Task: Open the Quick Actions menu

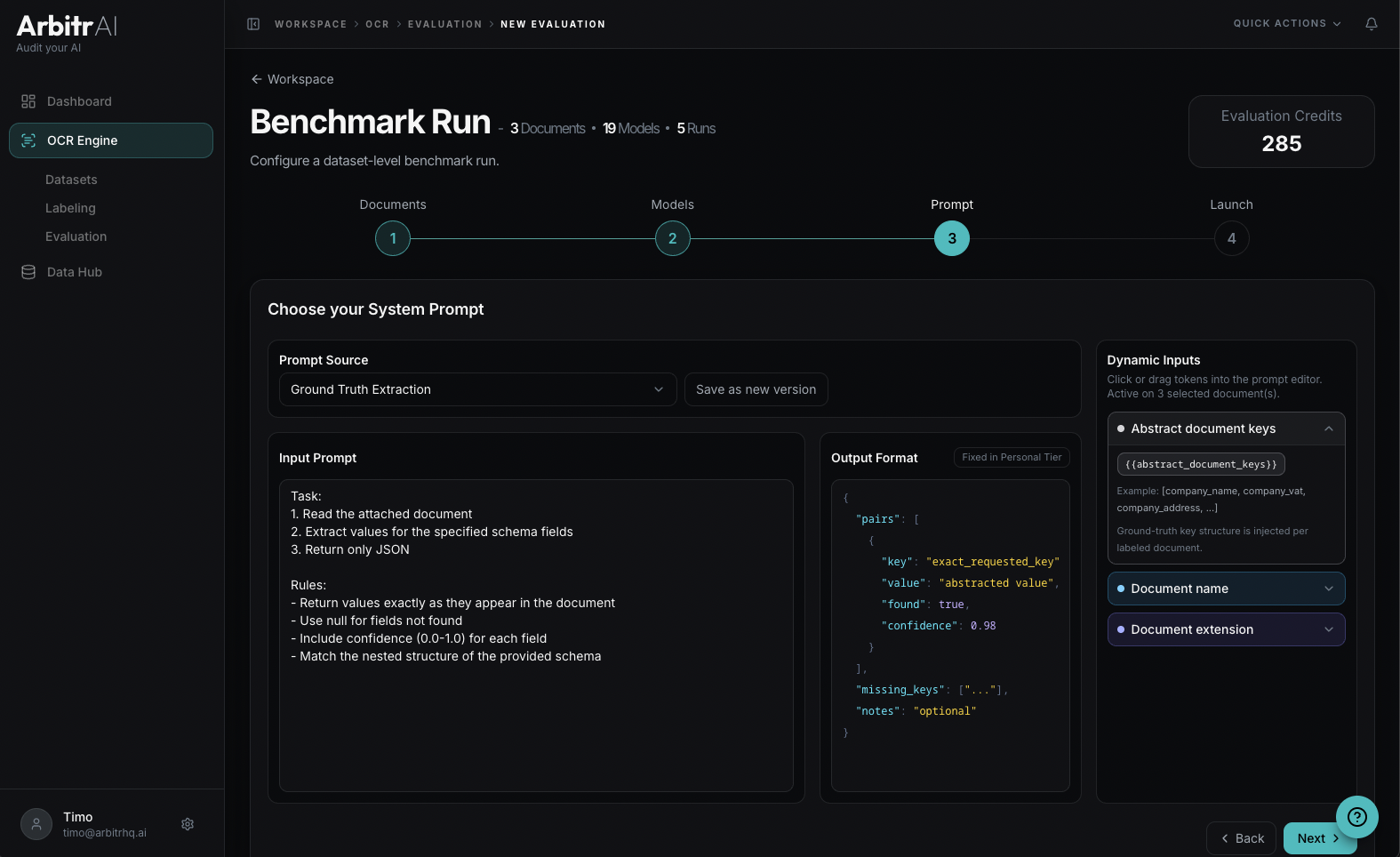Action: (1286, 24)
